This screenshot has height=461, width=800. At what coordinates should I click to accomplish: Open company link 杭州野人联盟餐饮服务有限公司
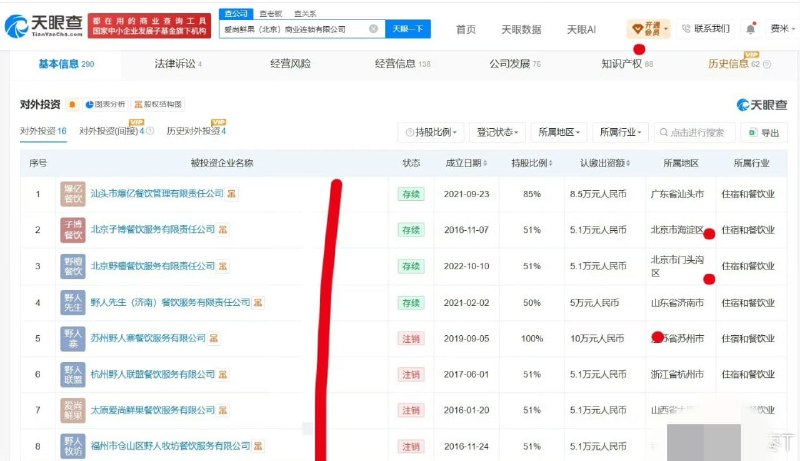(x=153, y=374)
